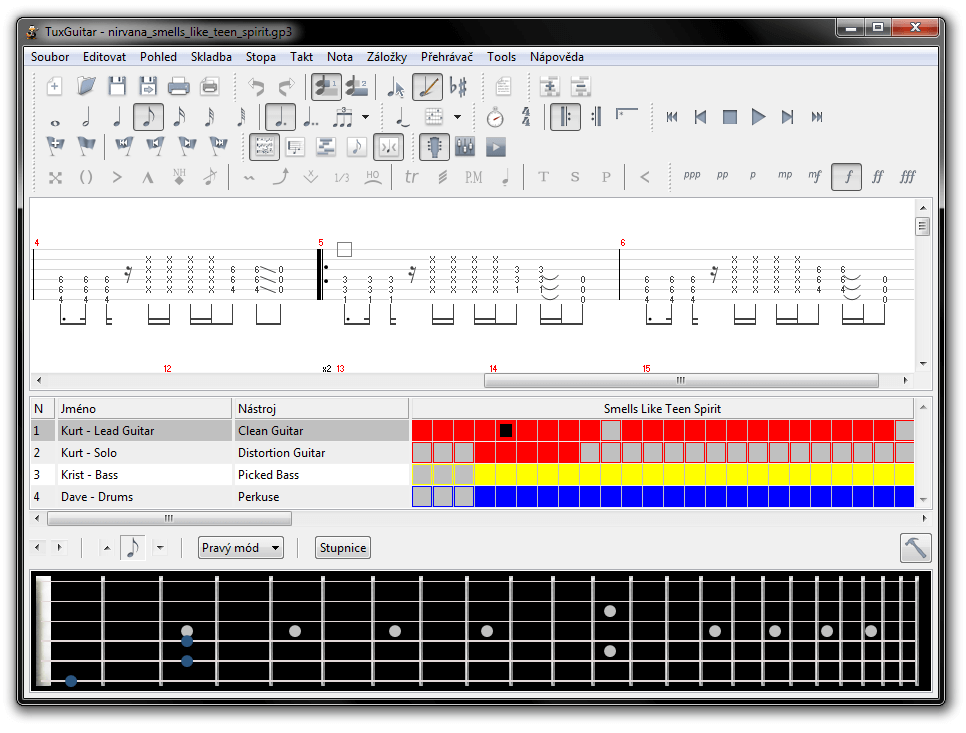Select the eighth note duration
The height and width of the screenshot is (733, 966).
(148, 117)
